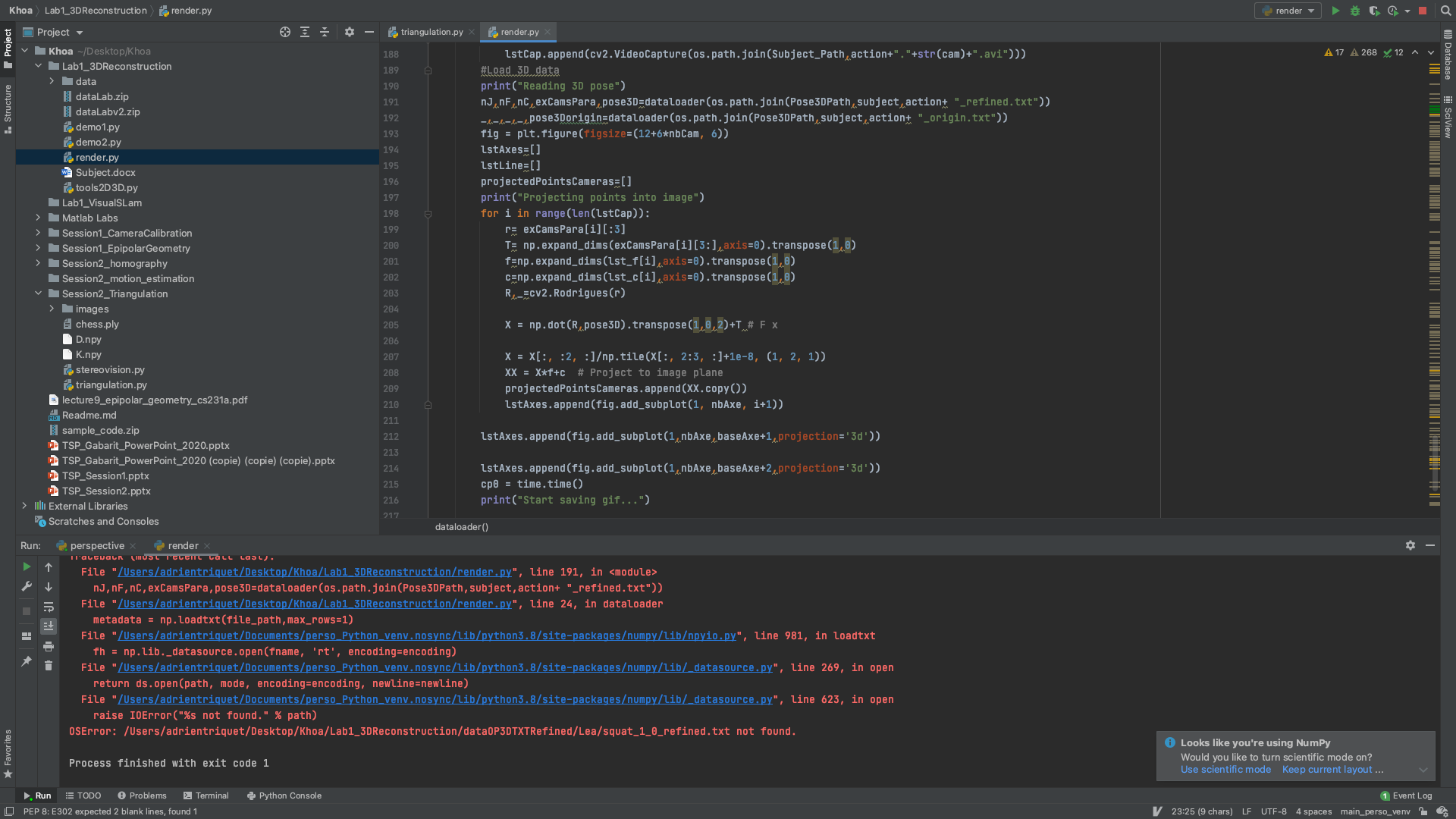1456x819 pixels.
Task: Click the grey stop square in Run panel
Action: click(27, 611)
